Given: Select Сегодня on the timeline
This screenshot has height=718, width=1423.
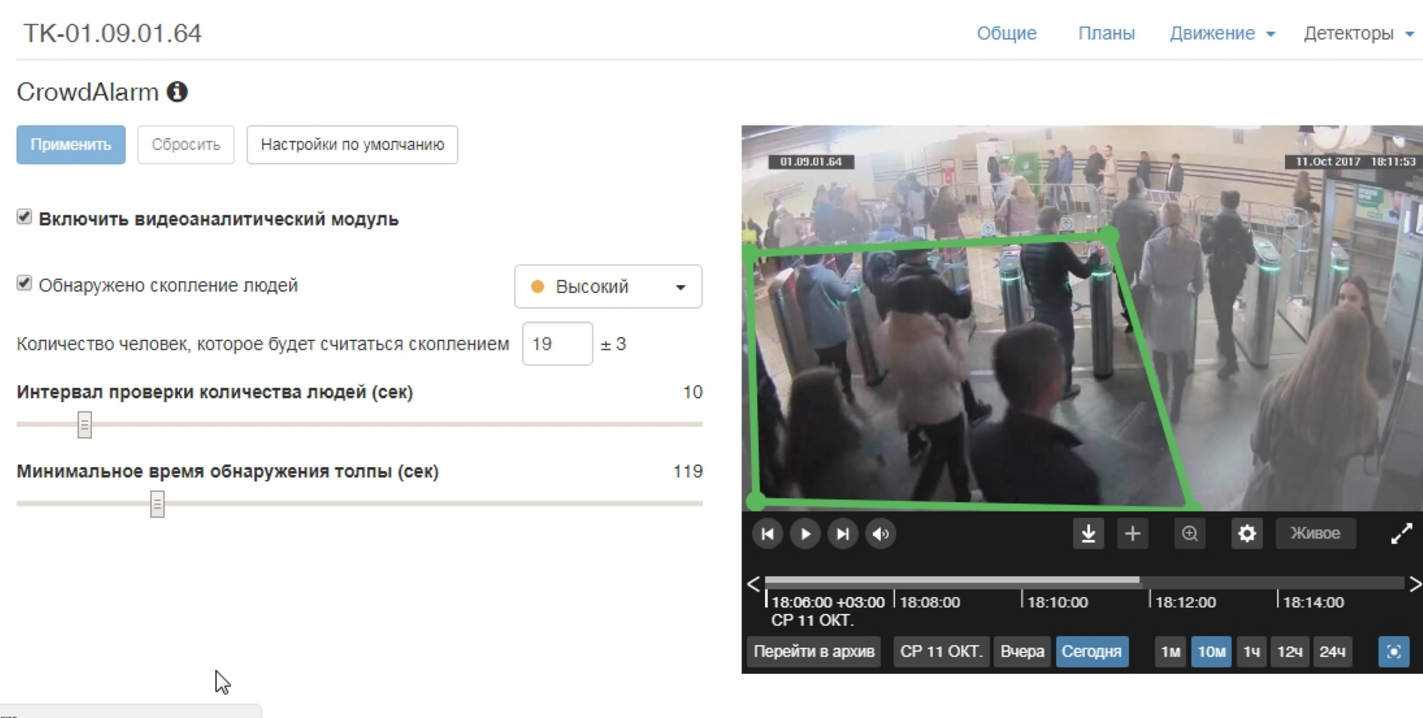Looking at the screenshot, I should click(1091, 652).
